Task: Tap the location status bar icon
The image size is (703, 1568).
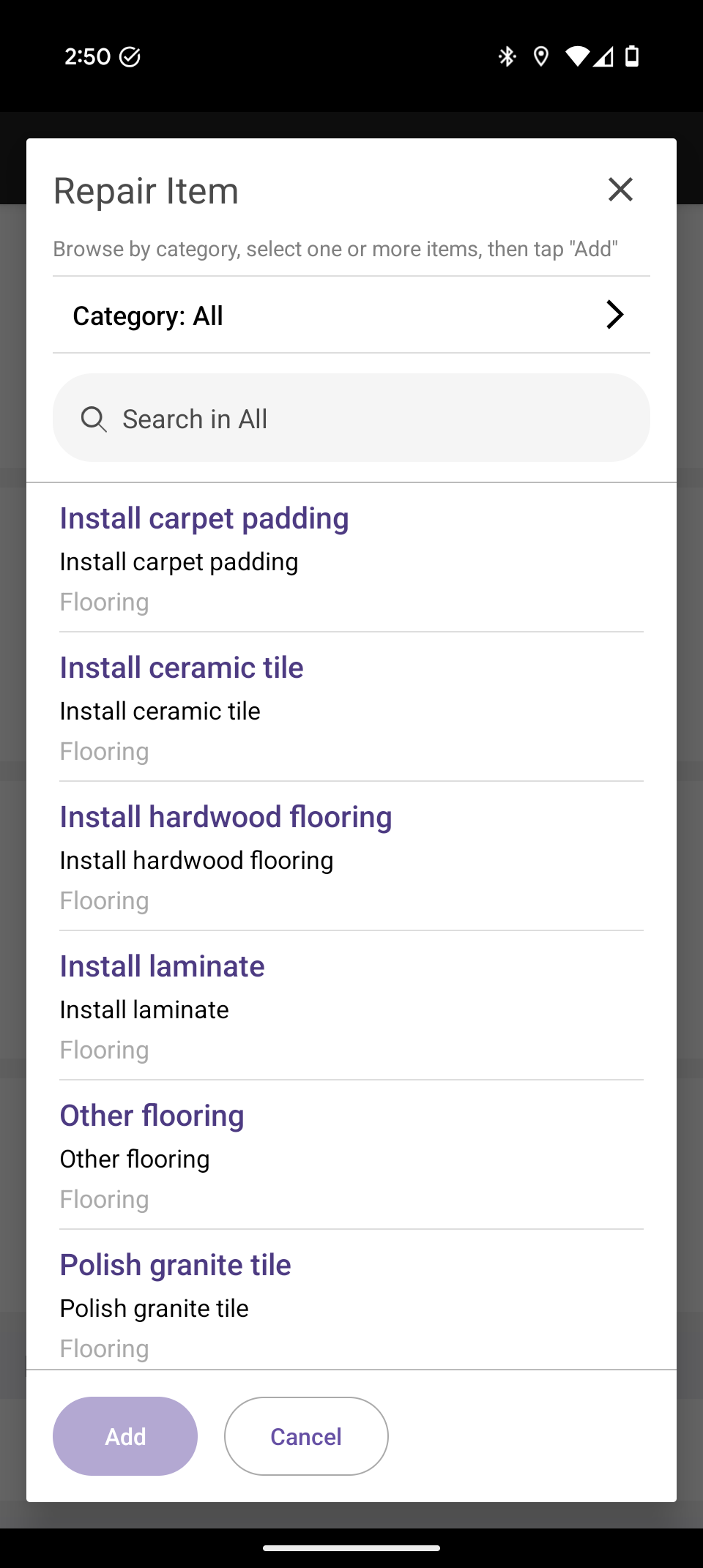Action: [541, 56]
